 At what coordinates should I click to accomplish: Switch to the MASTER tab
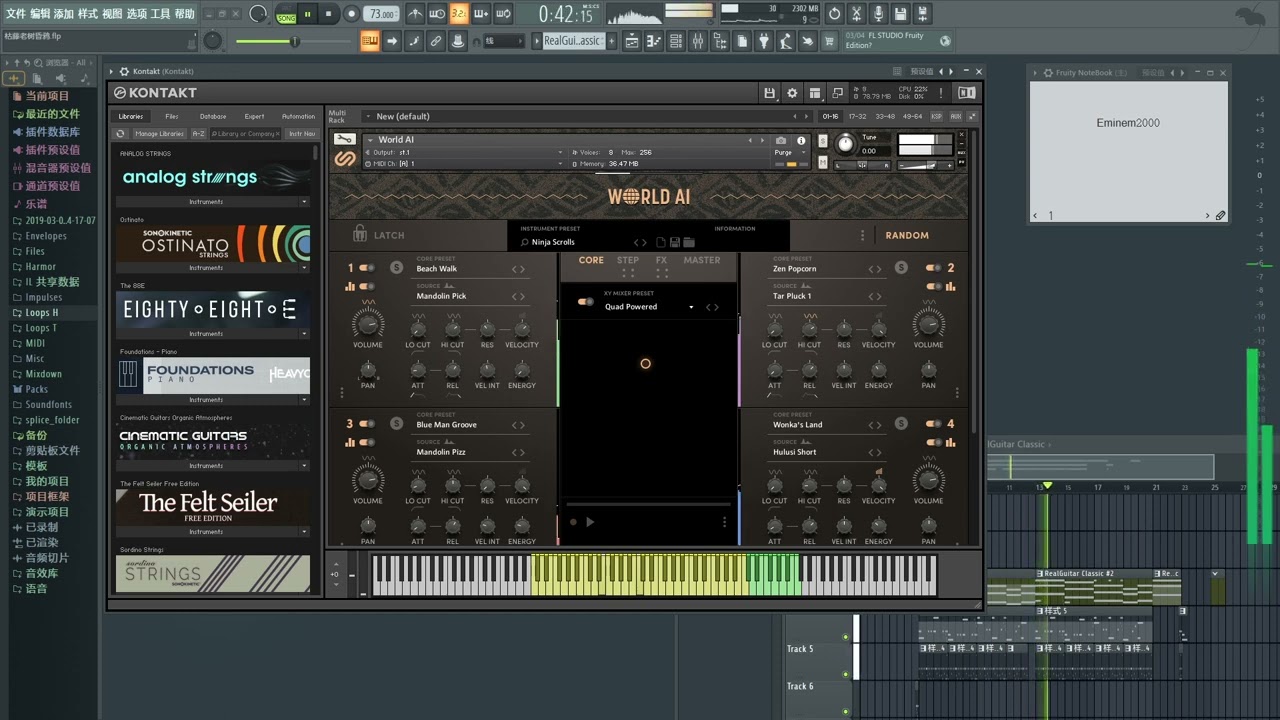(x=702, y=260)
